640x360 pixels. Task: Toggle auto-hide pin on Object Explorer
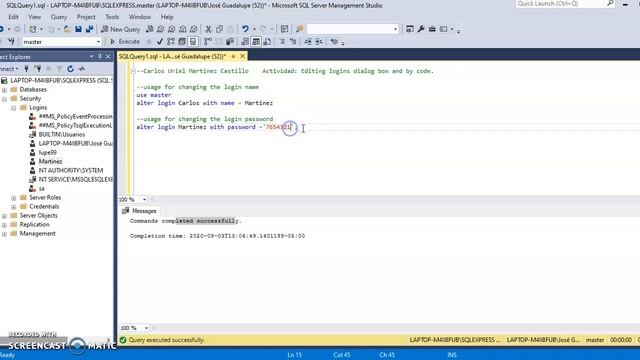pos(100,57)
